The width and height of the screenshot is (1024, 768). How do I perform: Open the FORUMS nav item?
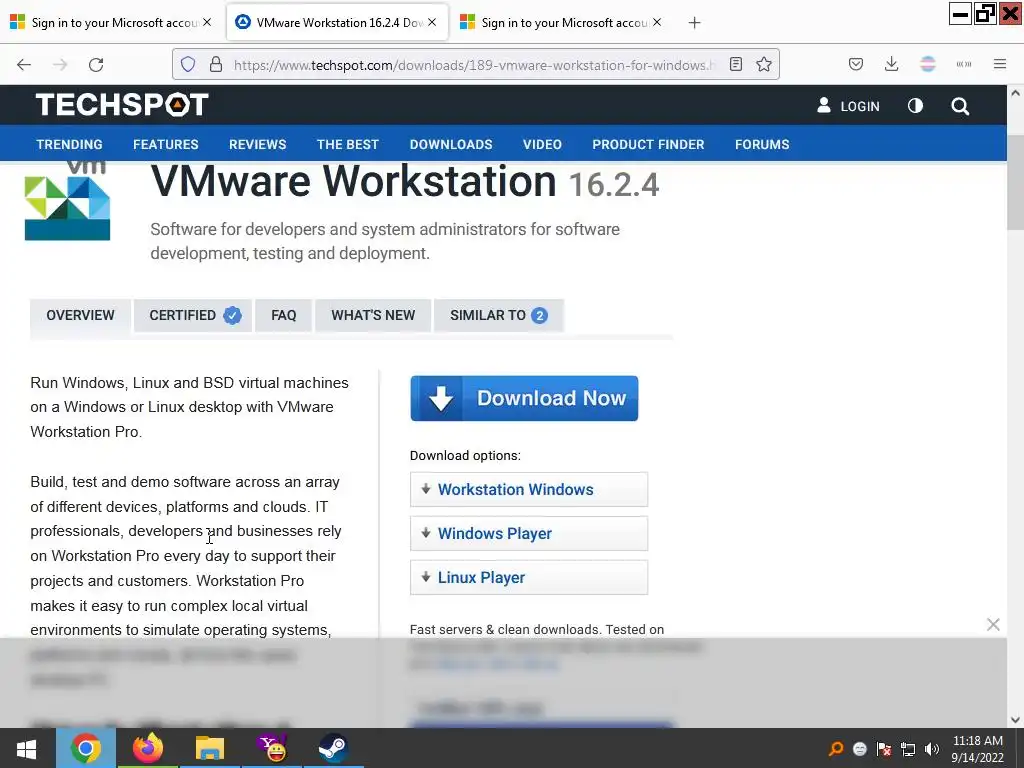point(761,144)
